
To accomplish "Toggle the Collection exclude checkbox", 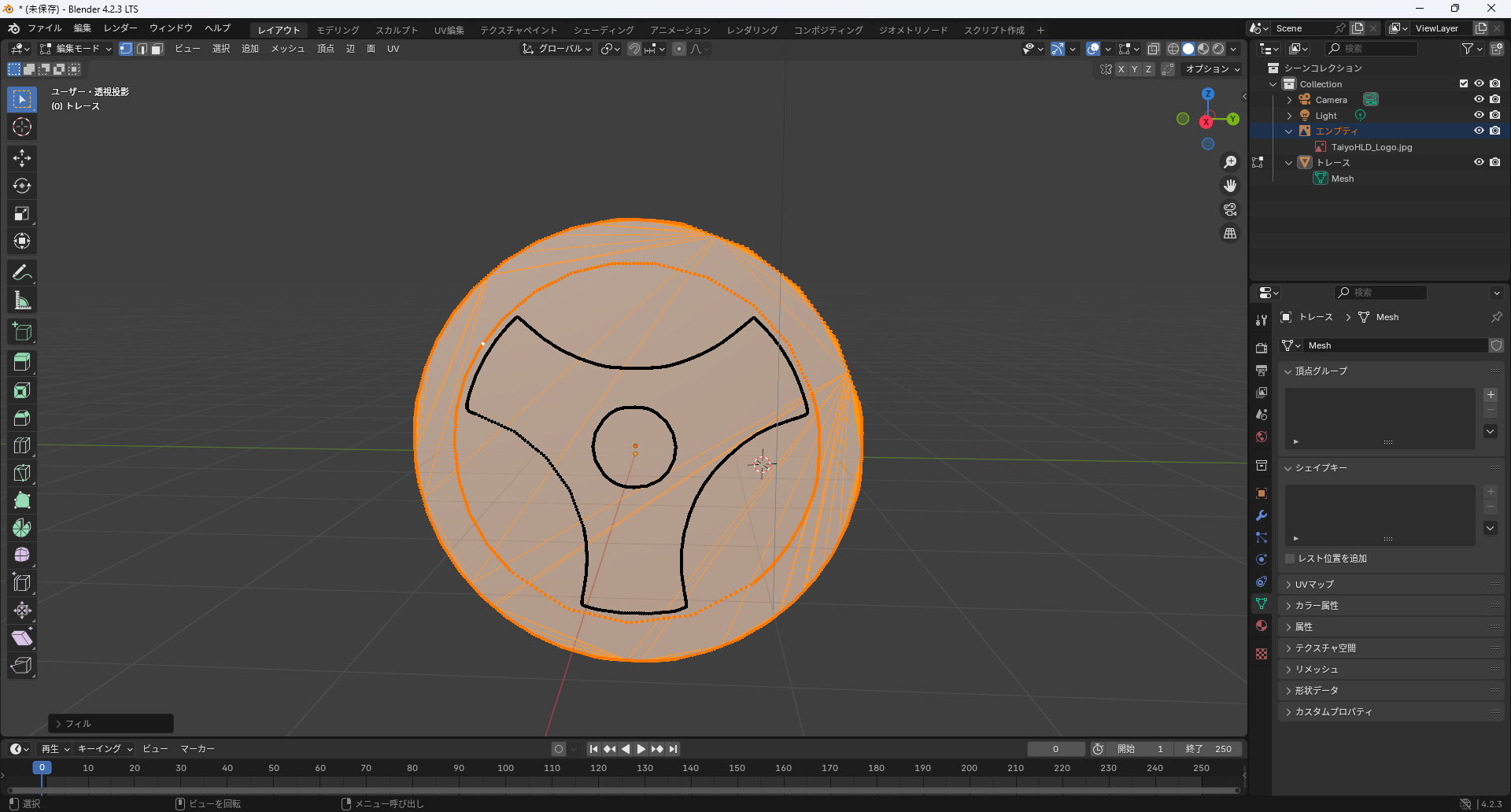I will pos(1464,83).
